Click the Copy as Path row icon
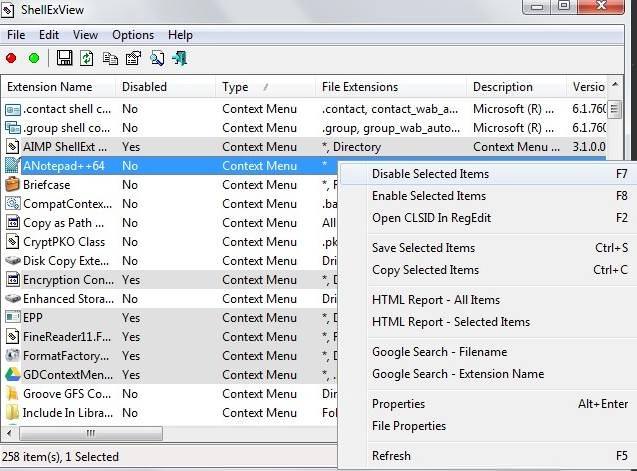The width and height of the screenshot is (637, 471). point(13,223)
